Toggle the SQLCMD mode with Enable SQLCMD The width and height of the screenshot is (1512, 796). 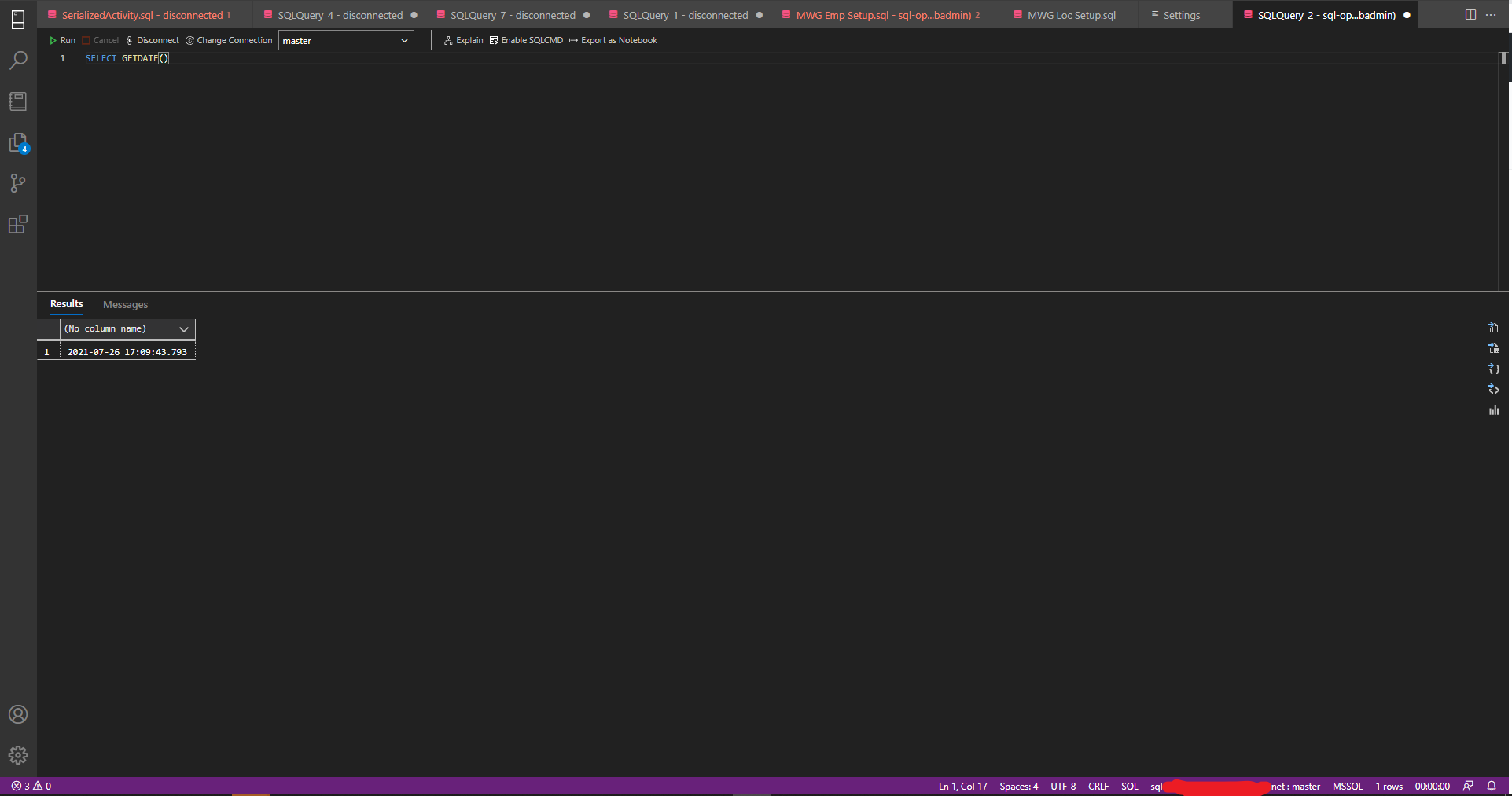click(525, 40)
